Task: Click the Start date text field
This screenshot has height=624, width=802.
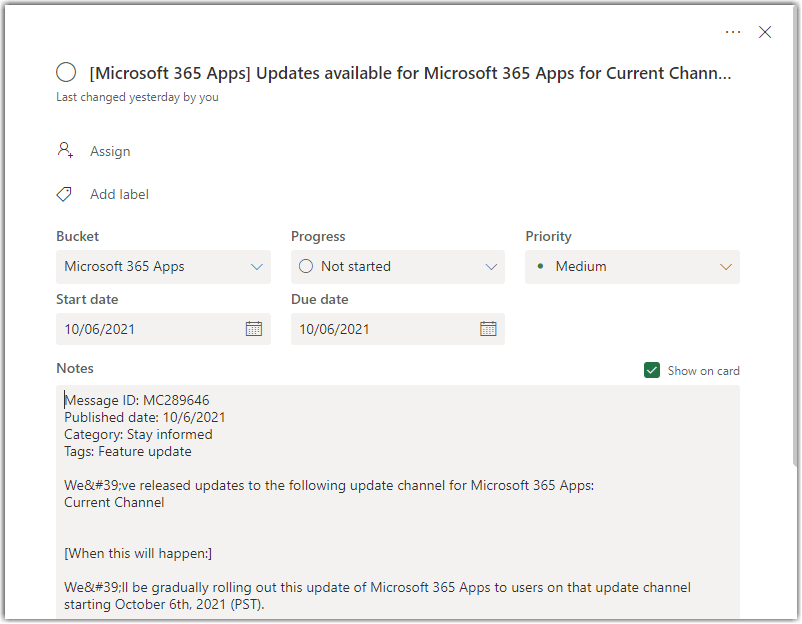Action: (145, 329)
